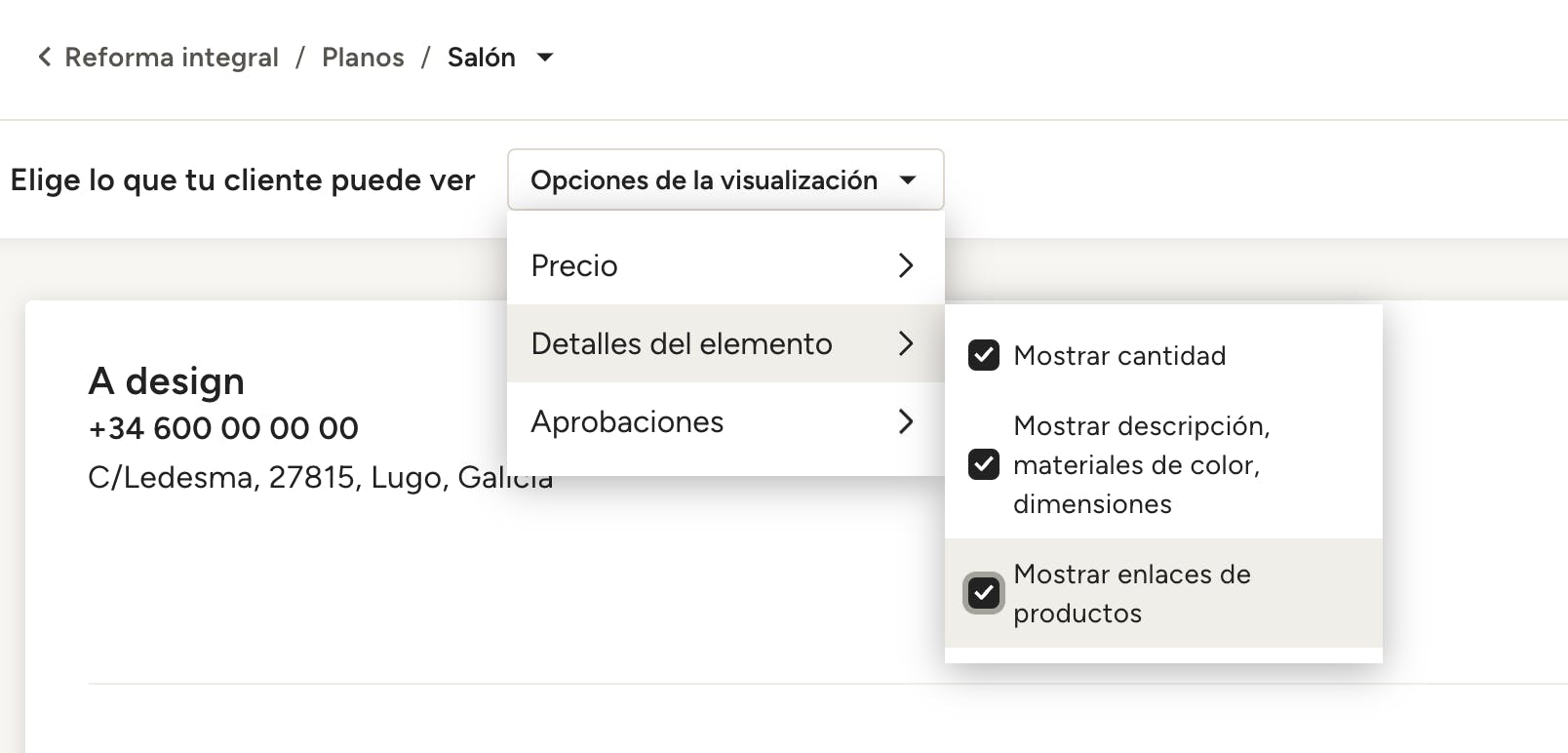Uncheck the Mostrar cantidad checkbox
Screen dimensions: 1568x753
[983, 356]
